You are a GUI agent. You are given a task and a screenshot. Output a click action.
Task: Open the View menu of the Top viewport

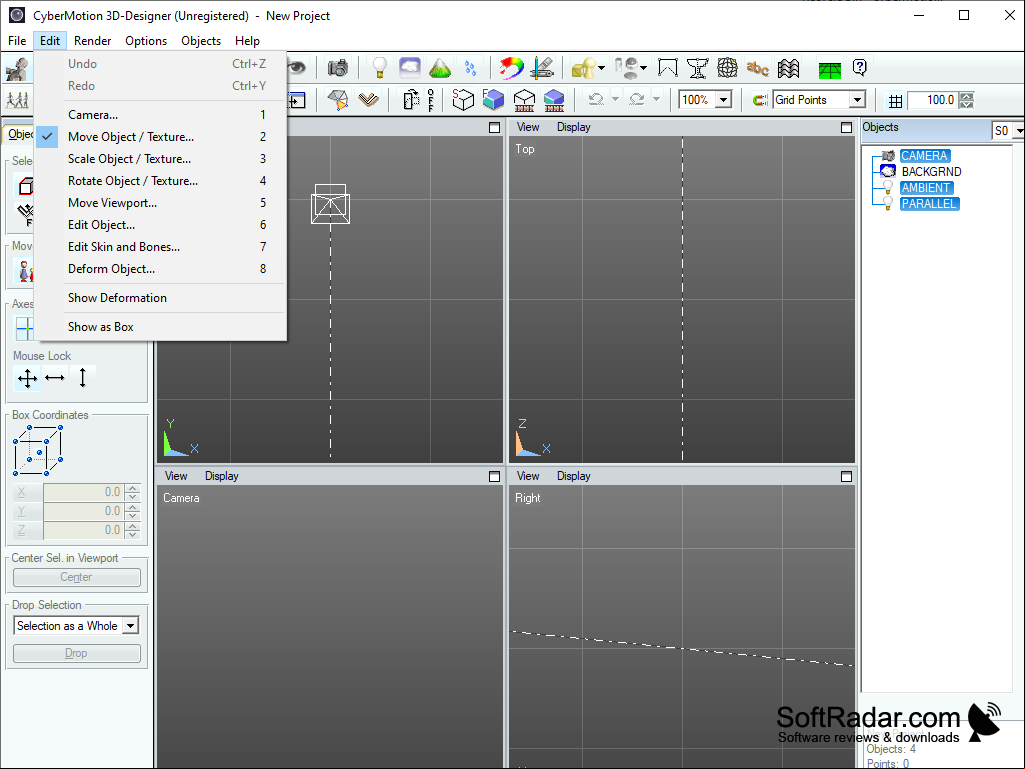[528, 128]
